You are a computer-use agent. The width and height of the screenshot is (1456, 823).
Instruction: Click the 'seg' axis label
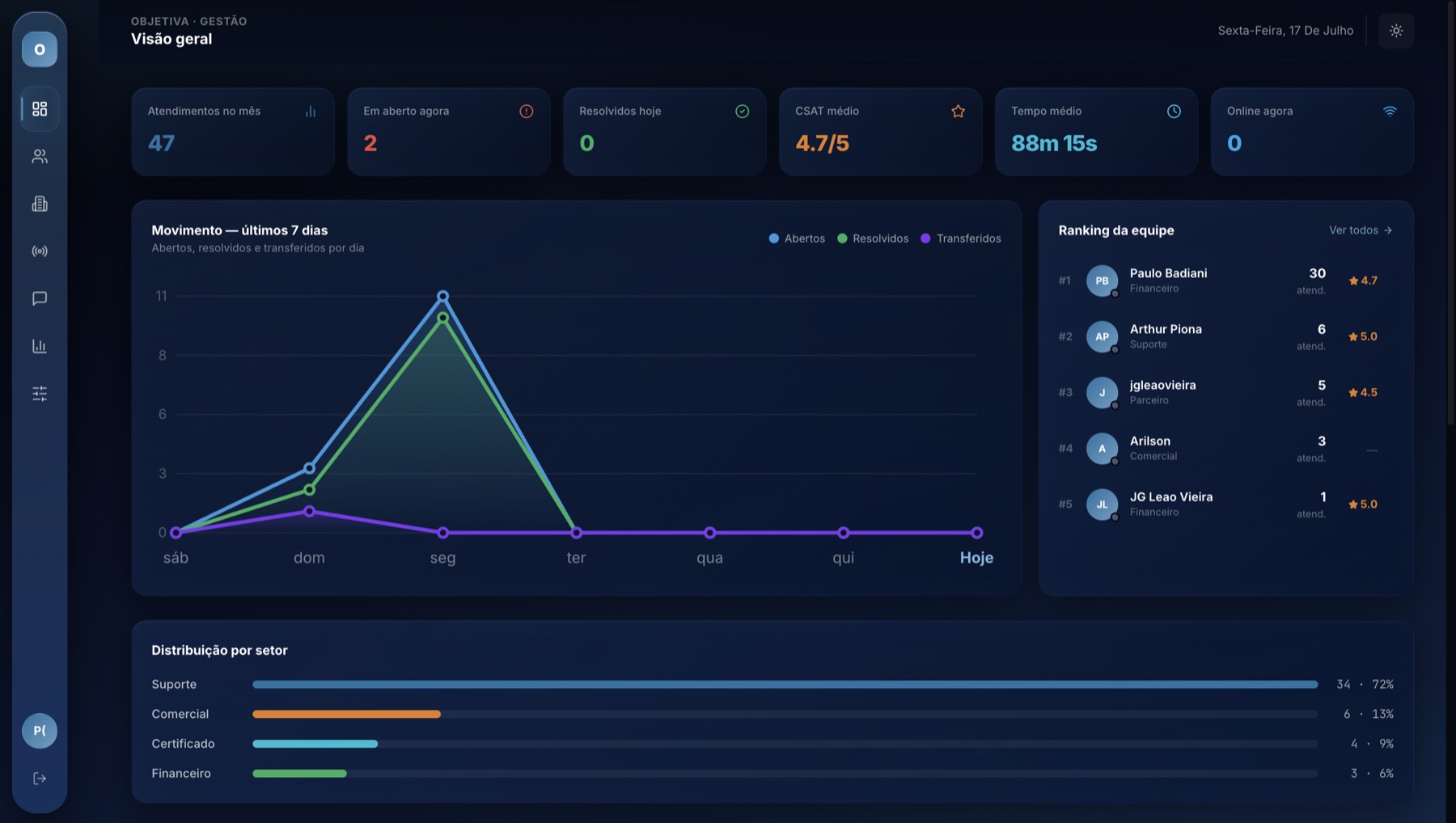[442, 558]
